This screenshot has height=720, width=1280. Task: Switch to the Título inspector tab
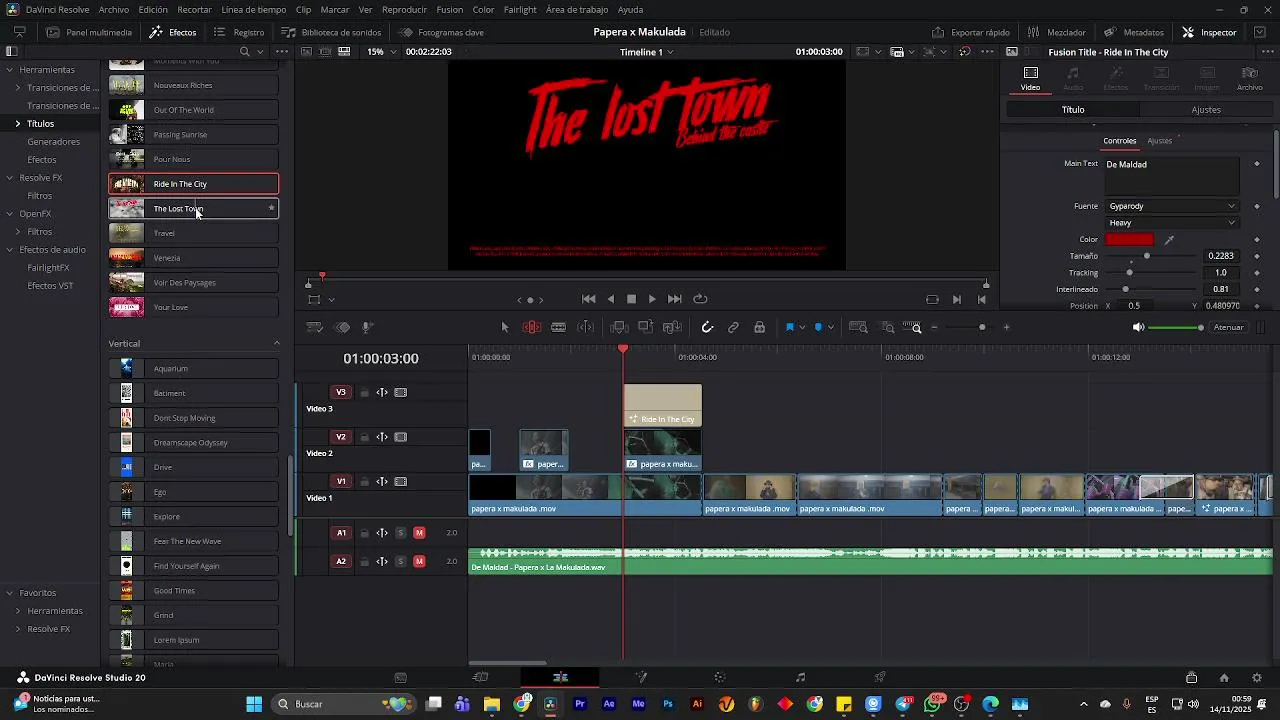coord(1073,110)
